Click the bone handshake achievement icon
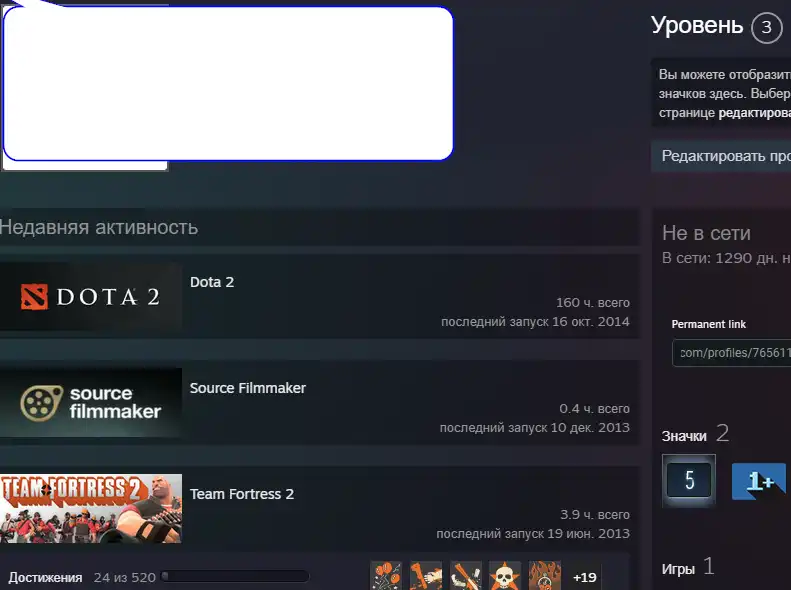 (426, 576)
